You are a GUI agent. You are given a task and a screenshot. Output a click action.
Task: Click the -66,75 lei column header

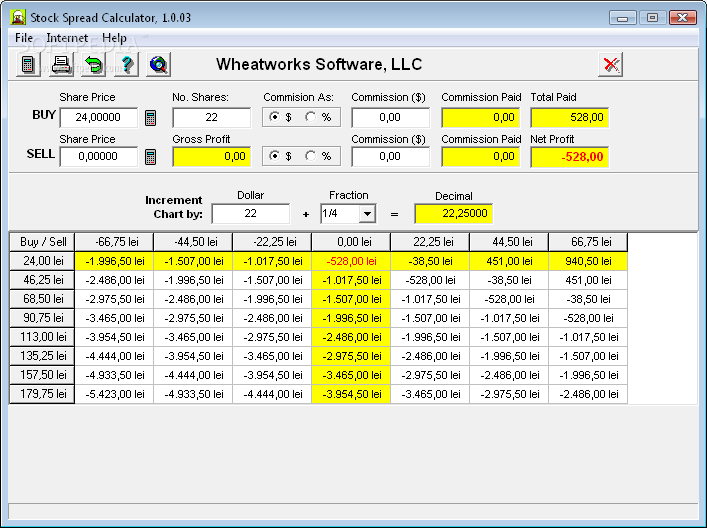click(x=114, y=242)
